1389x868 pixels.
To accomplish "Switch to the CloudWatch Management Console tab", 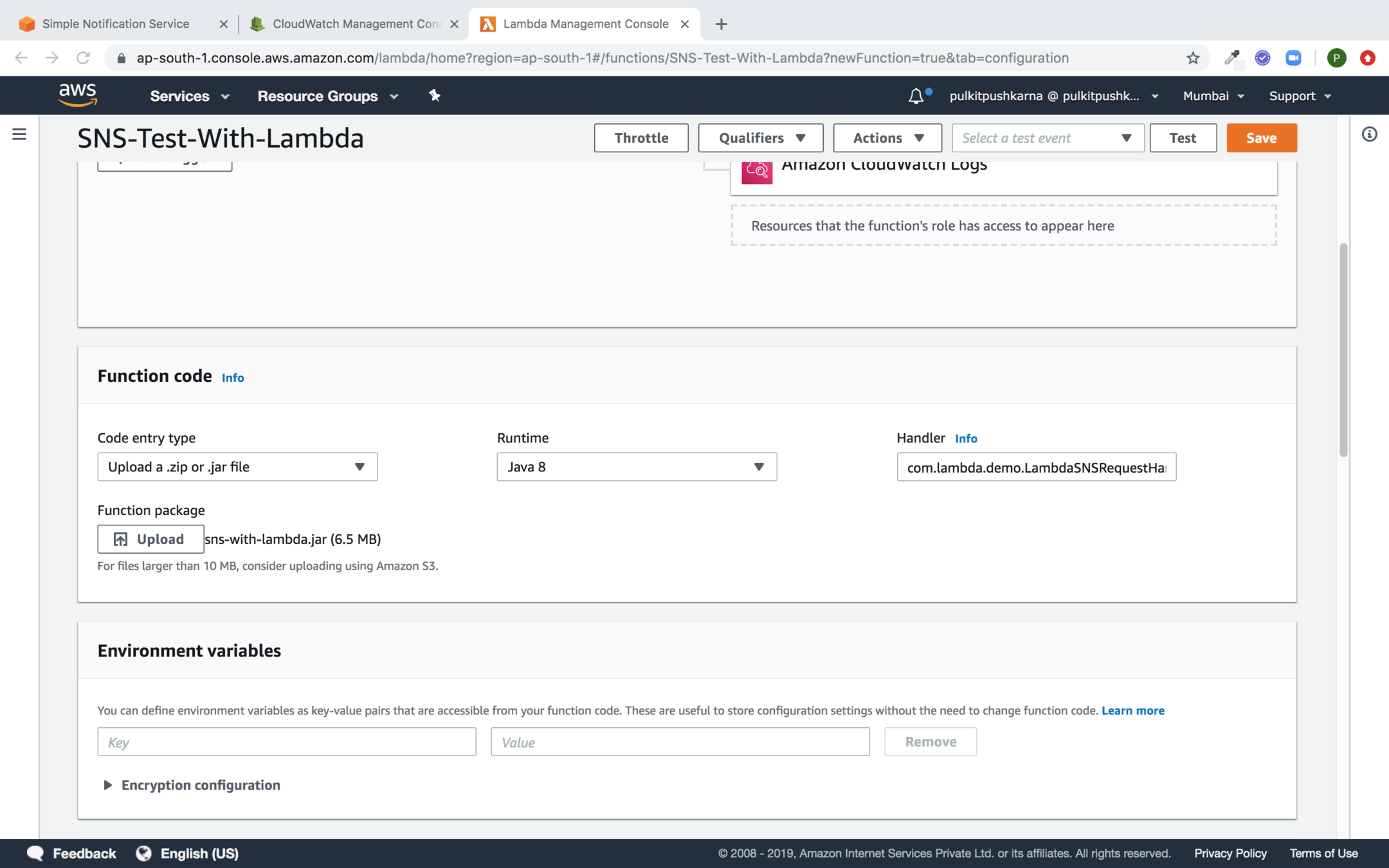I will (x=354, y=24).
